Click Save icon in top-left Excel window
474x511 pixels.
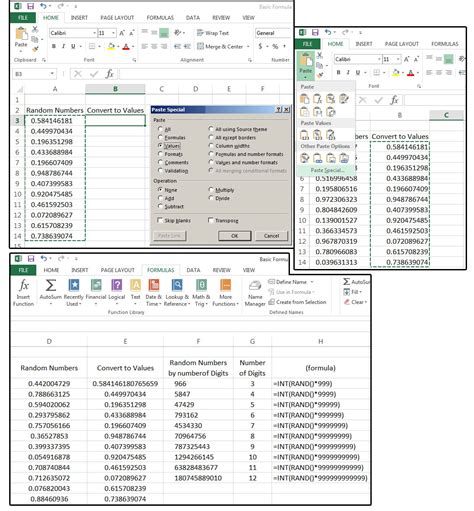point(31,6)
